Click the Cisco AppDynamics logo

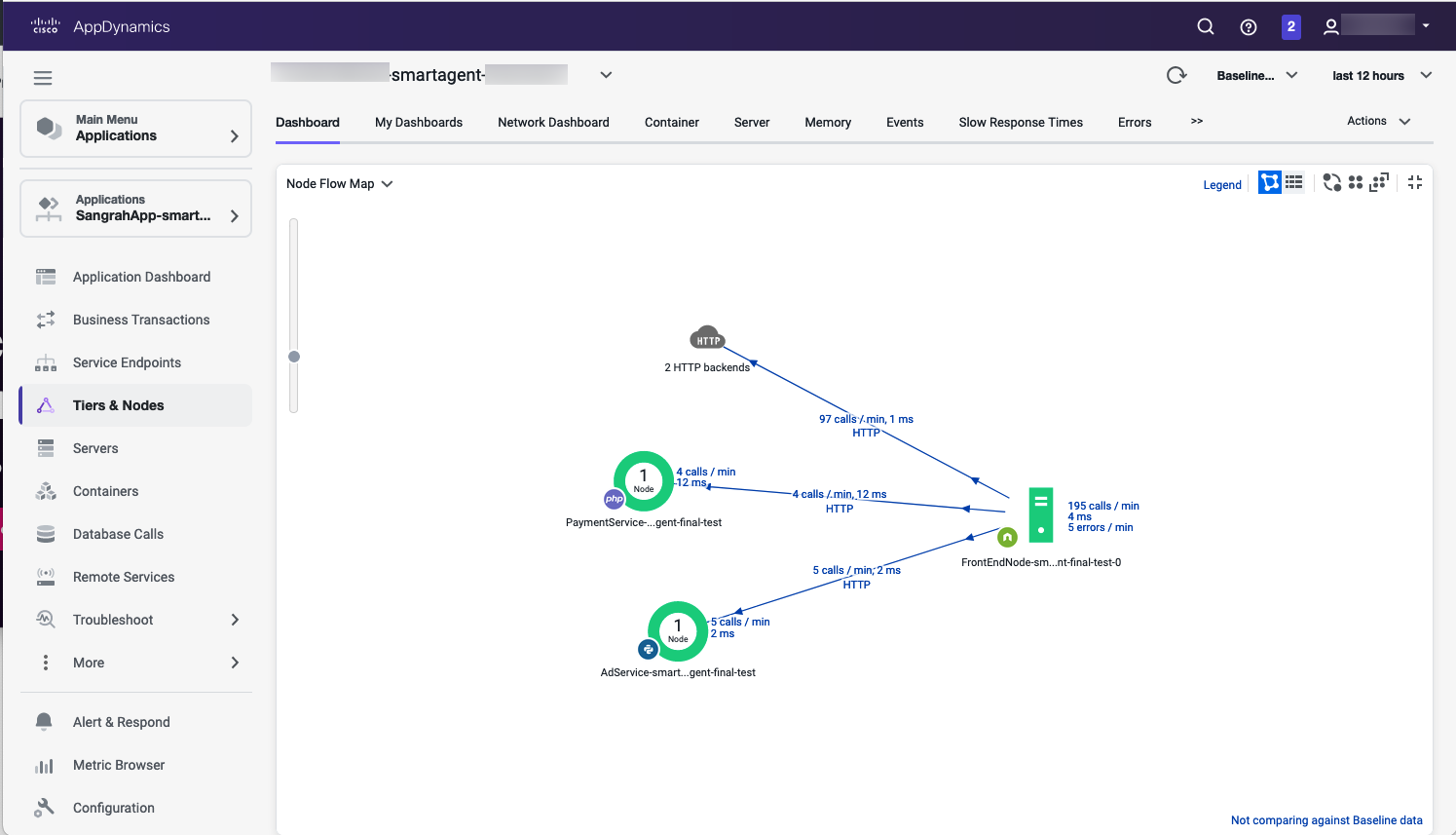100,26
